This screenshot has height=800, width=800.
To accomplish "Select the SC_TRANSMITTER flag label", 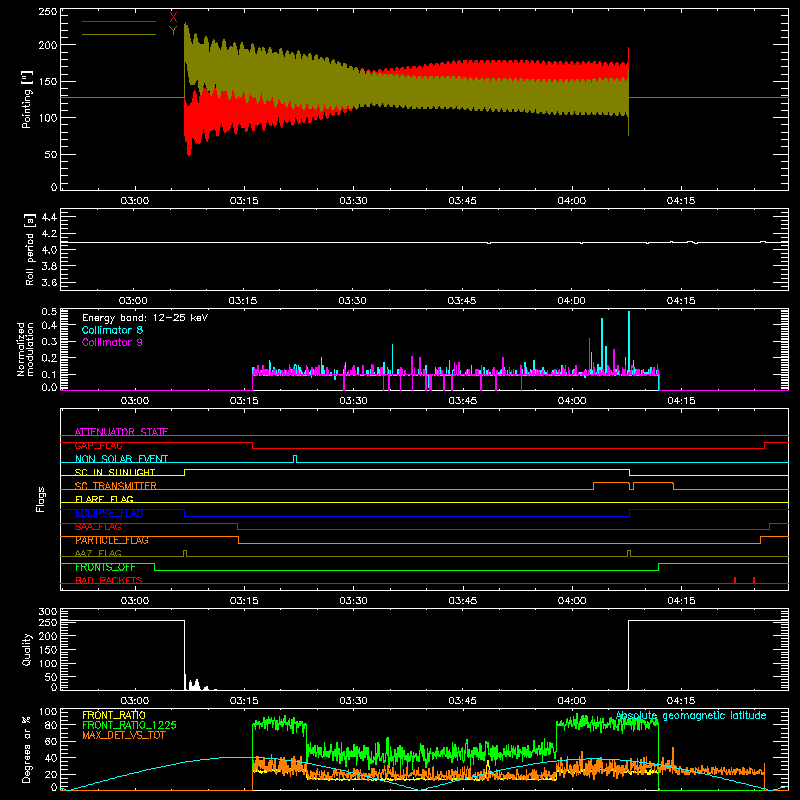I will click(x=116, y=486).
